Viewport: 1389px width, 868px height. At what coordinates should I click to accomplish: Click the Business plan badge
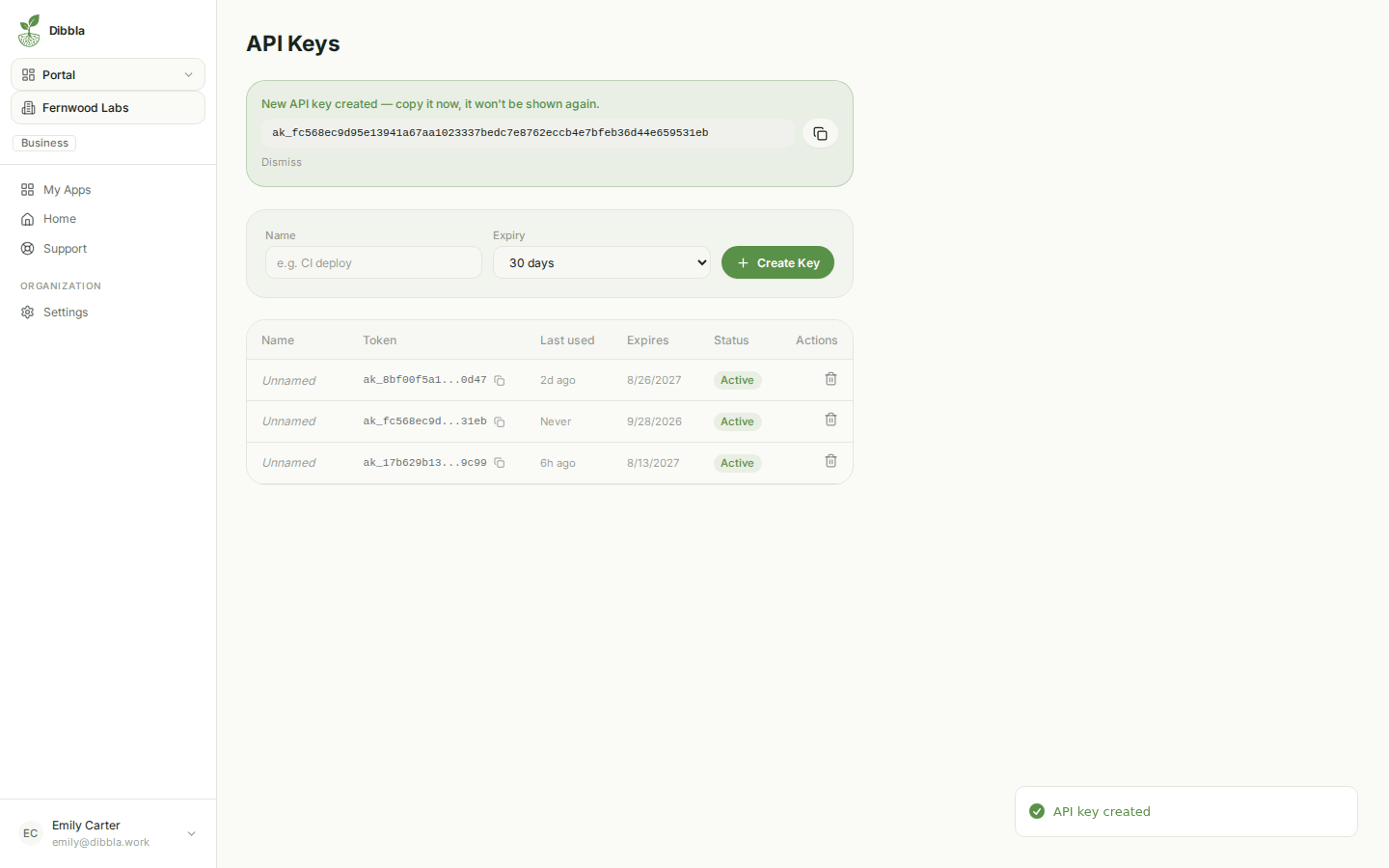(44, 143)
